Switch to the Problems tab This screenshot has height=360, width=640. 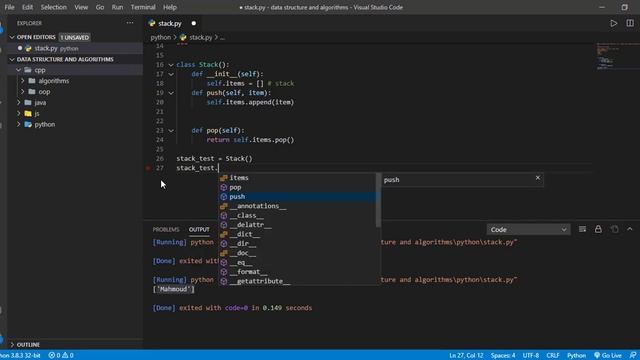(166, 229)
